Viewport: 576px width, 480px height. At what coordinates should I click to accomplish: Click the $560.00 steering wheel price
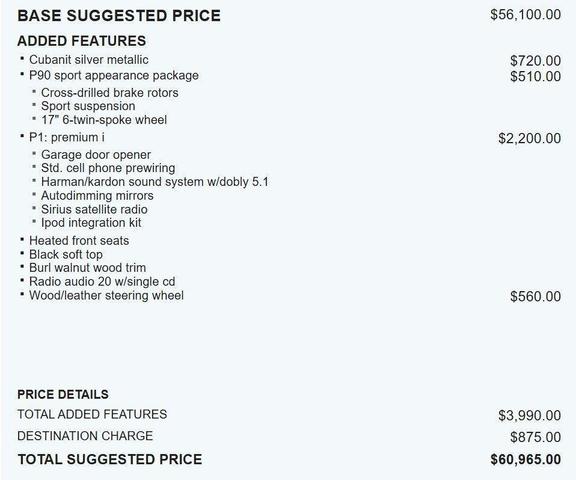pyautogui.click(x=535, y=297)
